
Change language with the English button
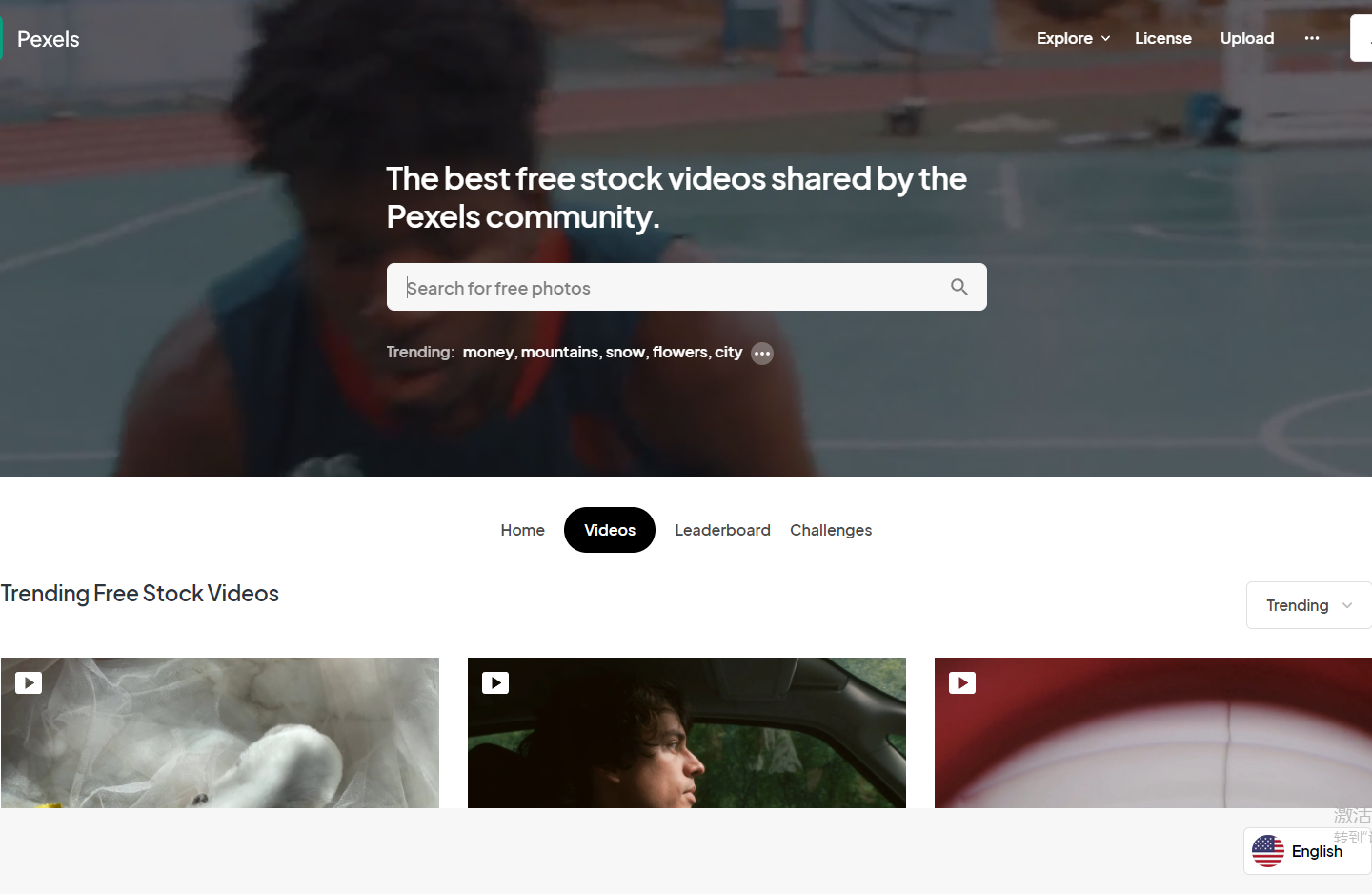(1307, 851)
